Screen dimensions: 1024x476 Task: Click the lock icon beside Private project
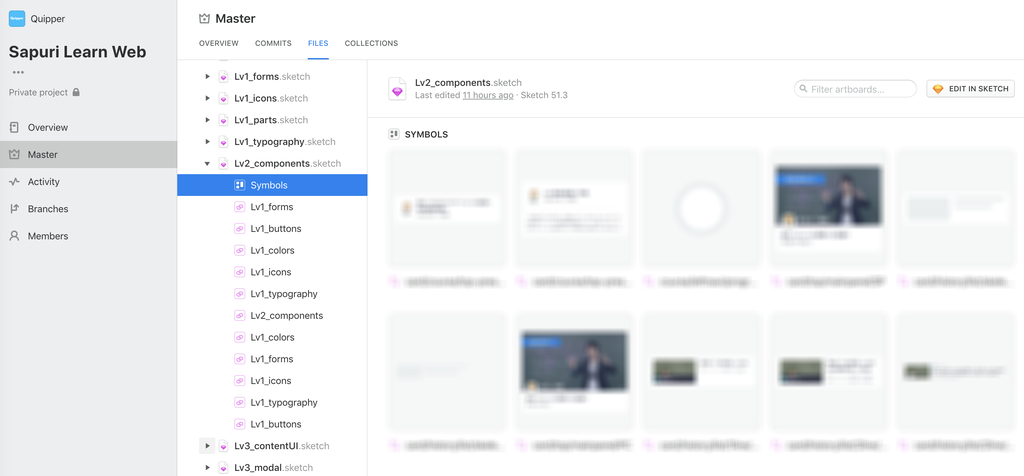(x=76, y=92)
